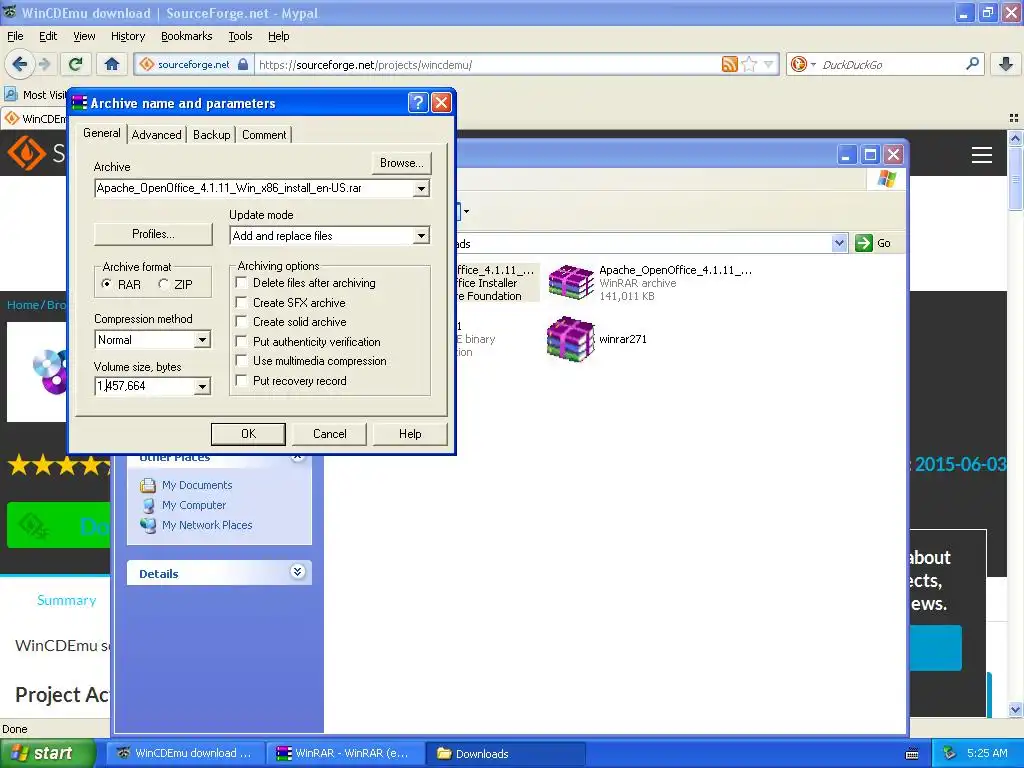
Task: Click the Most Visited bookmarks icon
Action: (x=10, y=94)
